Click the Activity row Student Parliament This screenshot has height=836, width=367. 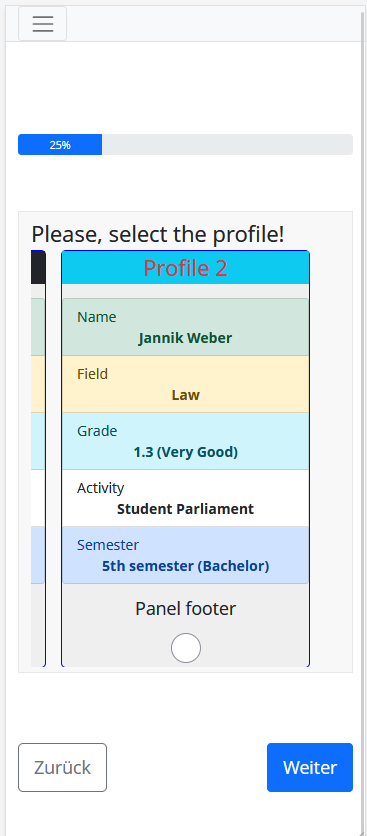186,499
